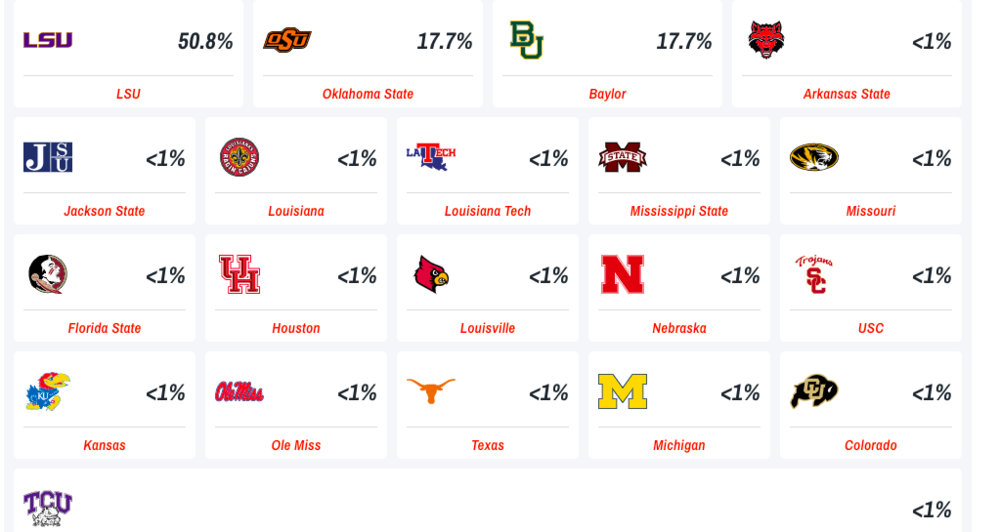Viewport: 1000px width, 532px height.
Task: Click the Texas Longhorns logo
Action: [x=431, y=391]
